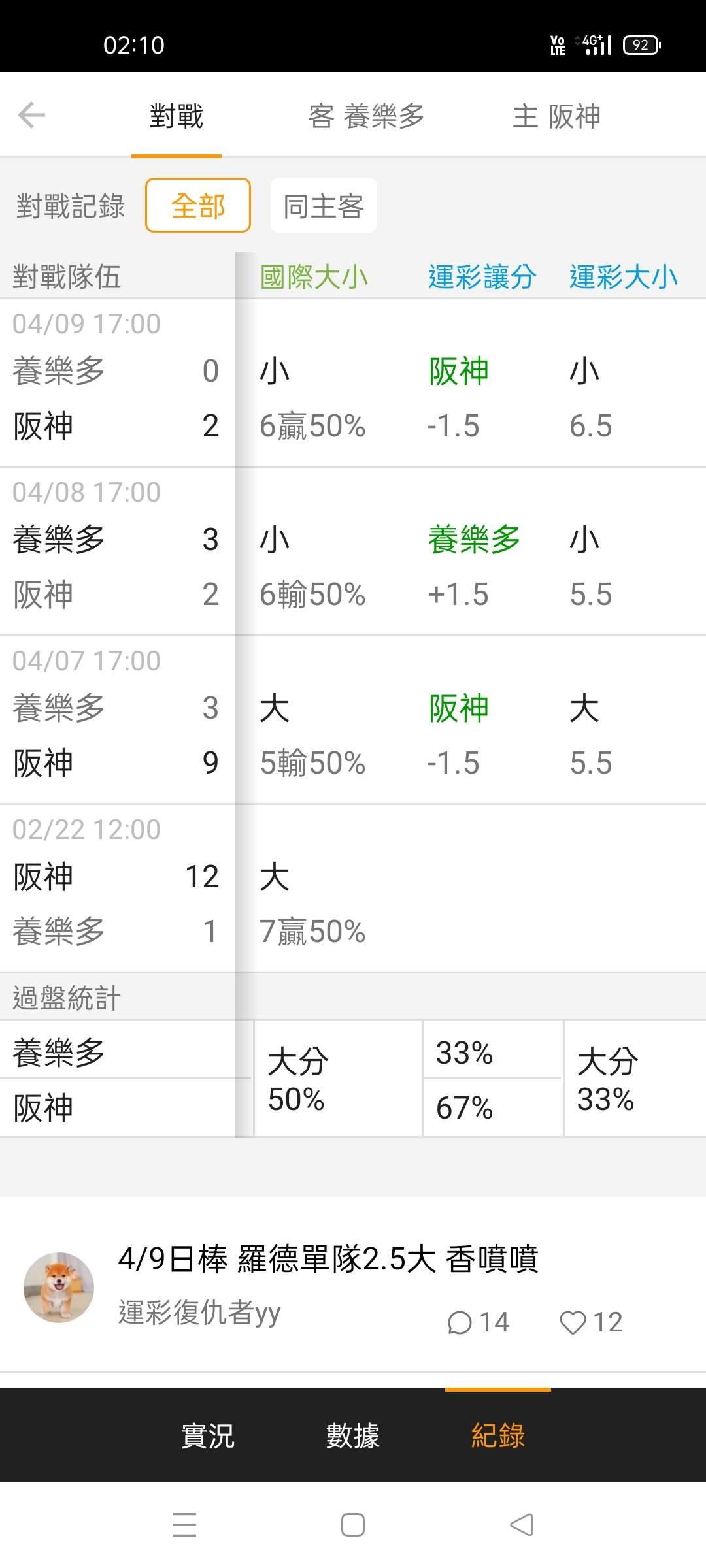Switch to the 對戰 tab
Viewport: 706px width, 1568px height.
pyautogui.click(x=176, y=116)
